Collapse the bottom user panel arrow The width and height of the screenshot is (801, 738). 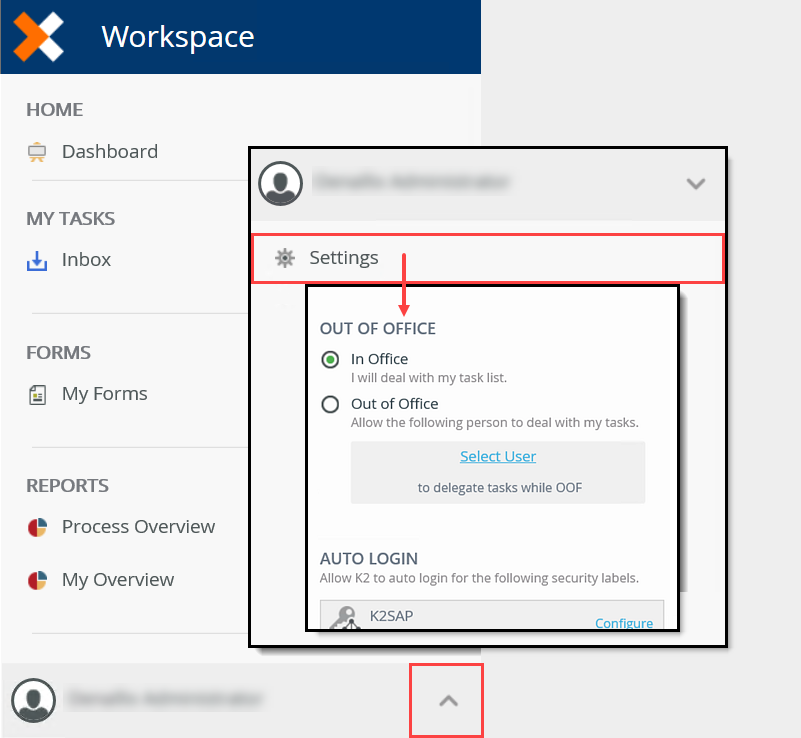click(446, 700)
